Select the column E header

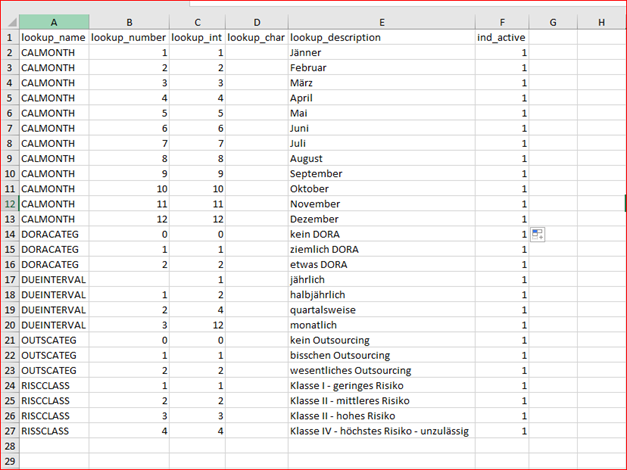coord(380,21)
